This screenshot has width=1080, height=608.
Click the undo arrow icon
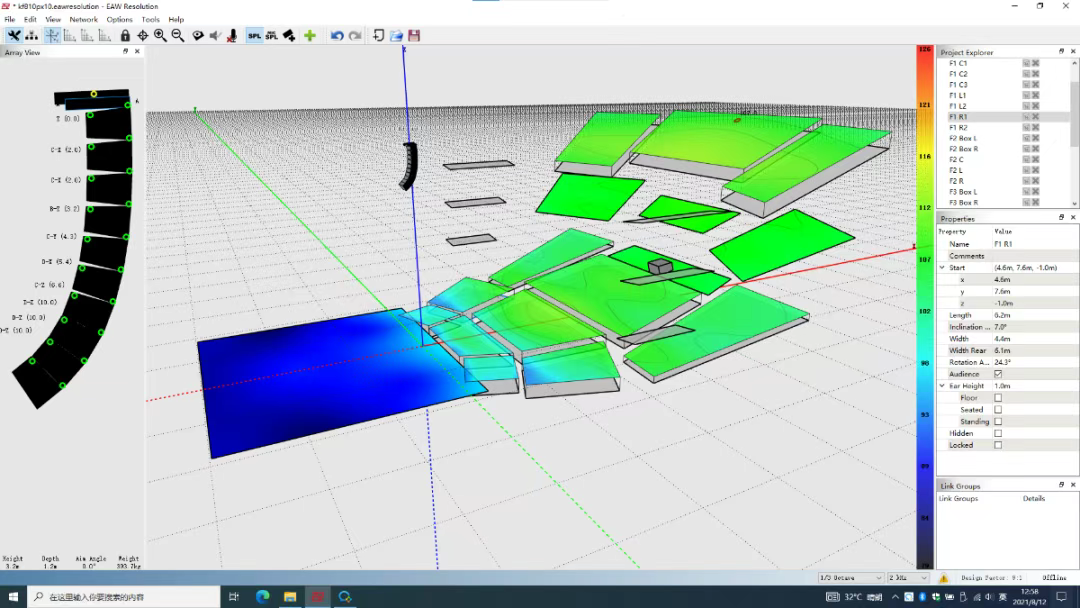[x=337, y=35]
